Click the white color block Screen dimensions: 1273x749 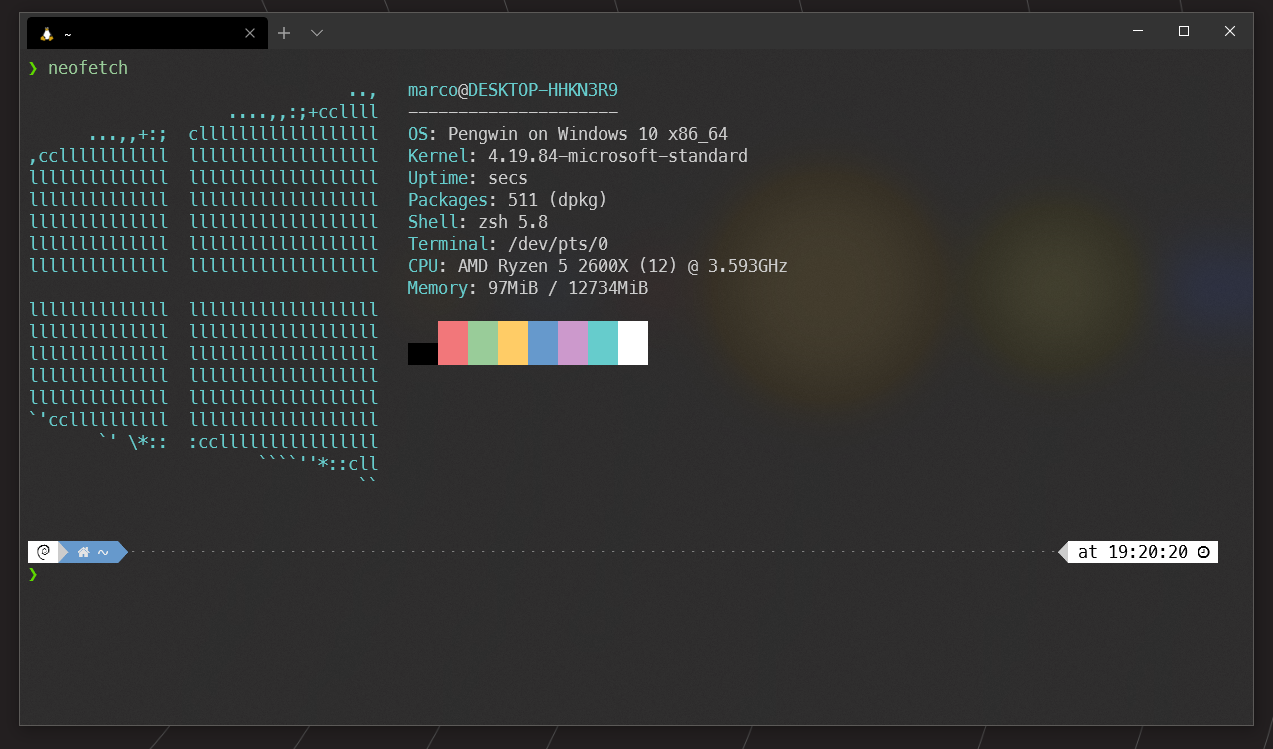tap(633, 343)
